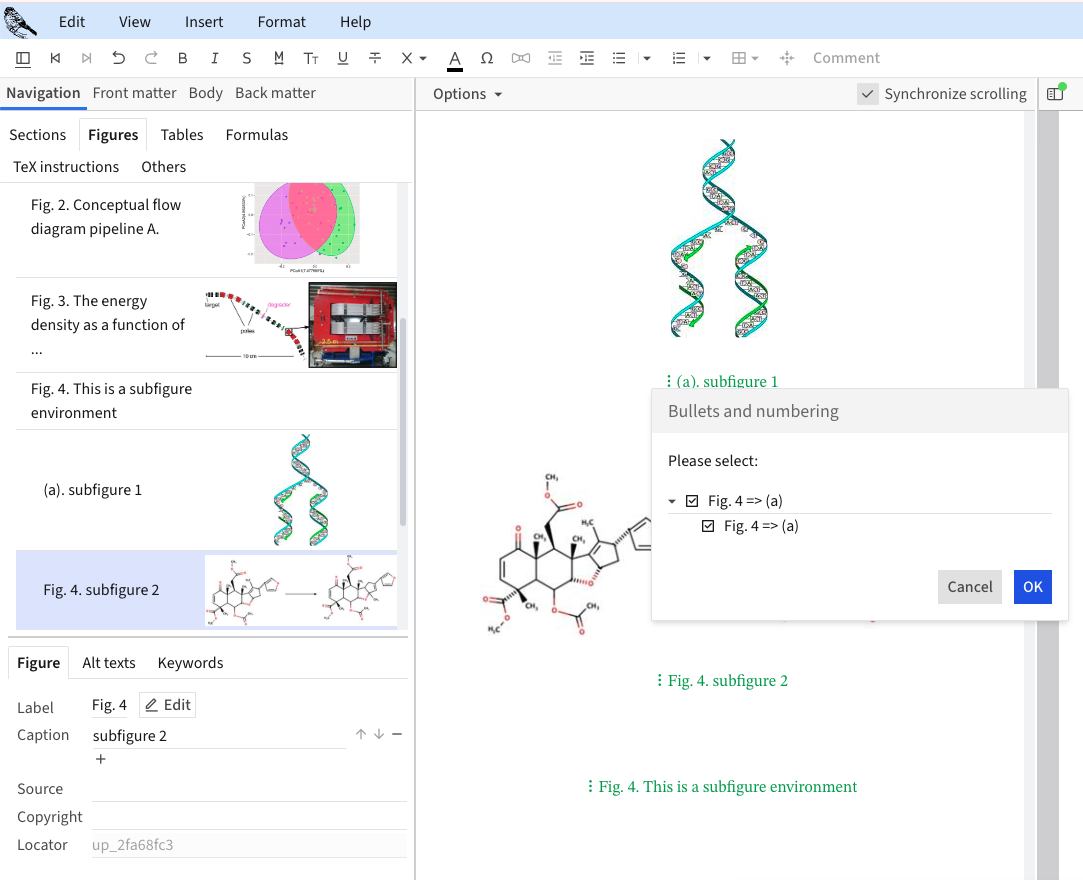This screenshot has width=1083, height=880.
Task: Toggle the Synchronize scrolling checkbox
Action: pos(867,94)
